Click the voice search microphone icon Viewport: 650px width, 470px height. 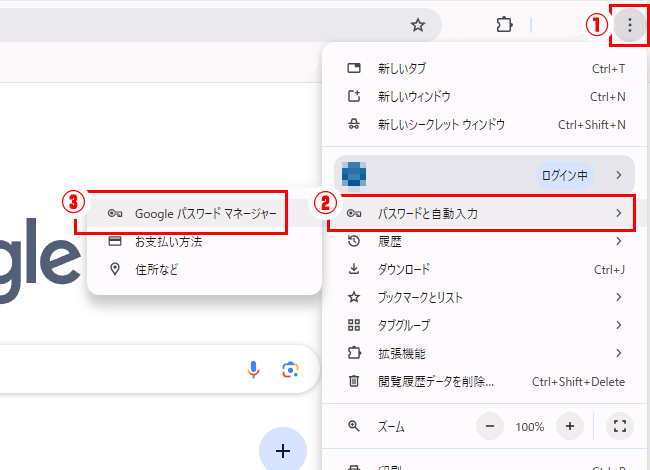click(x=254, y=370)
